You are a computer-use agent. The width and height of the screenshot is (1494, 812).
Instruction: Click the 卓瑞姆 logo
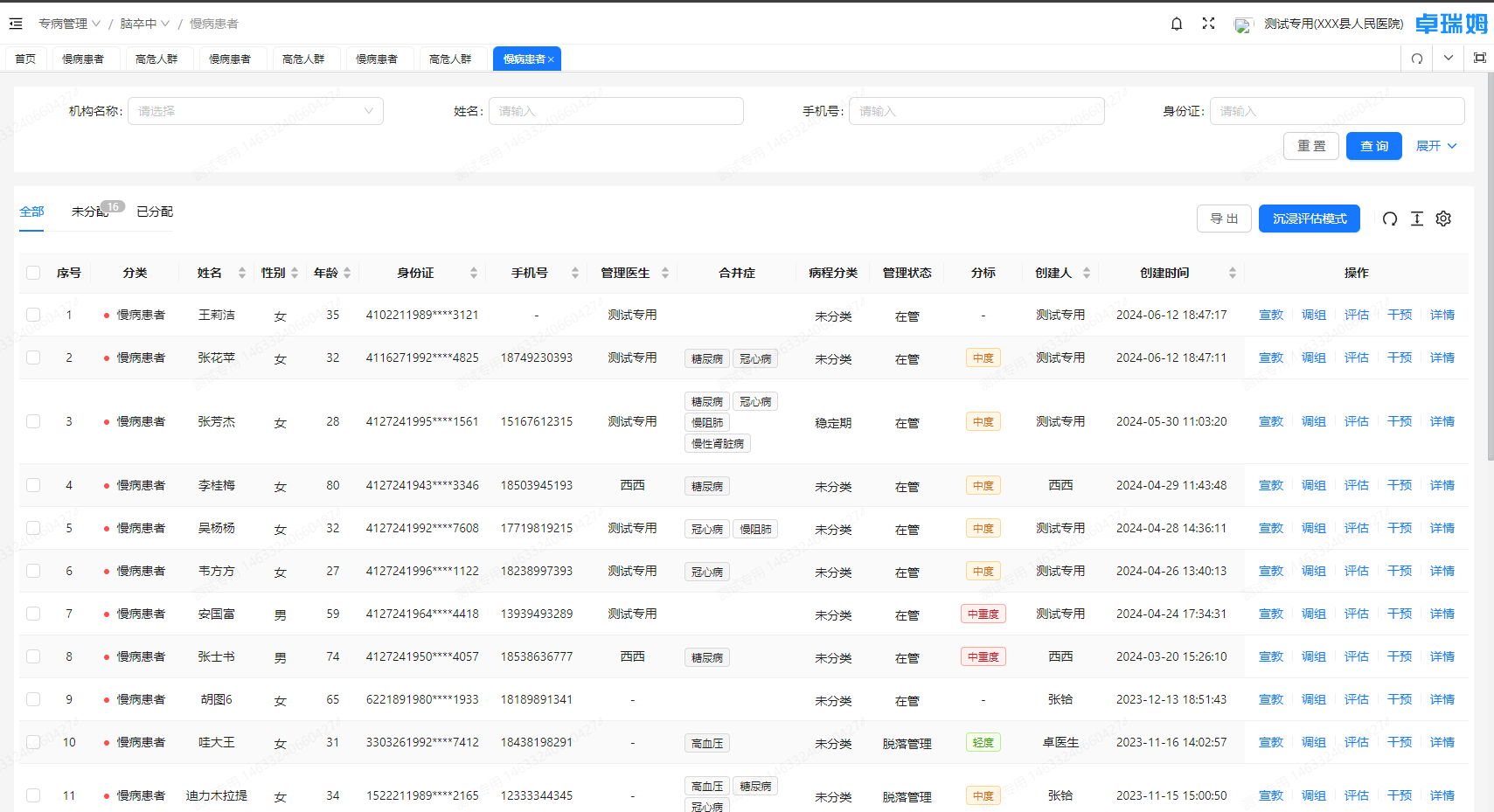tap(1451, 24)
